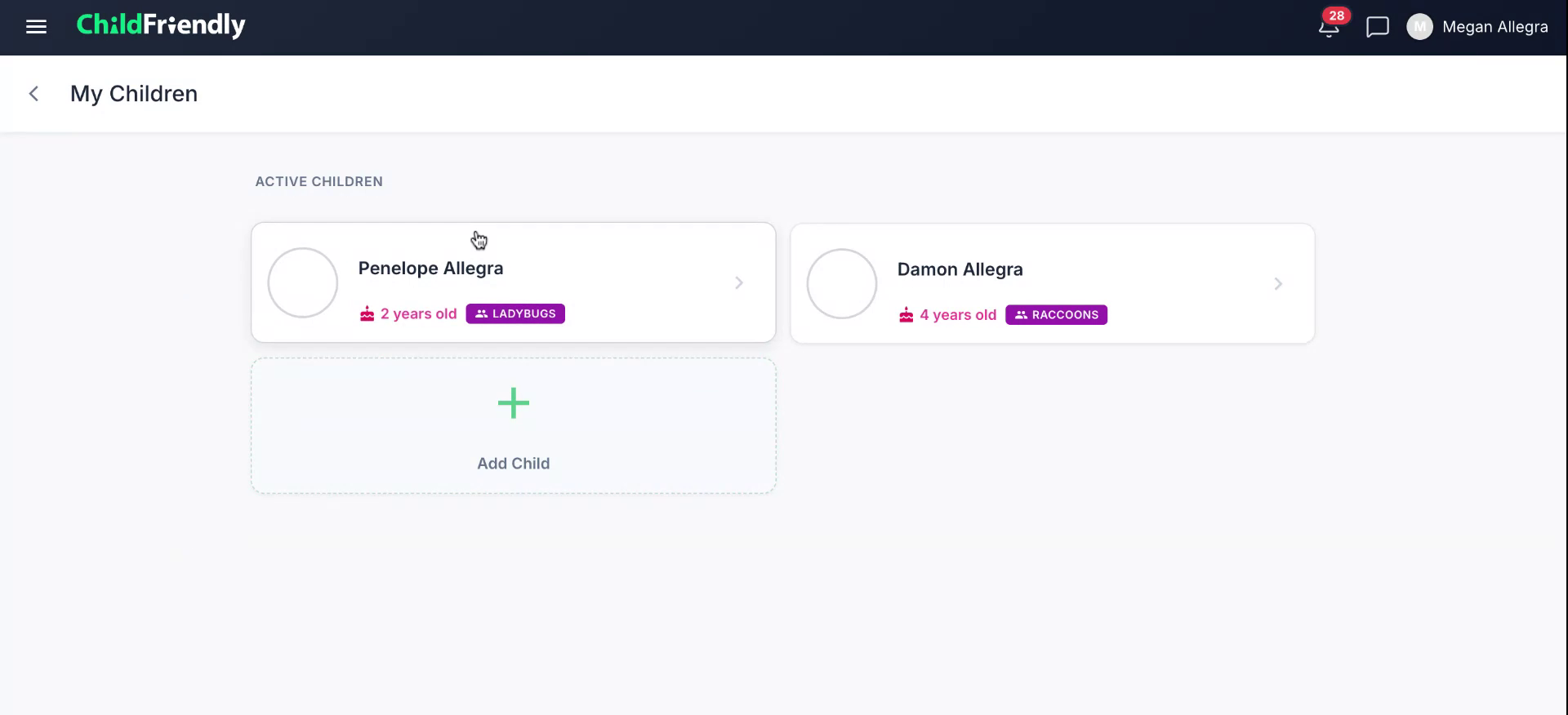Click the red 28 notification badge
The image size is (1568, 715).
[x=1336, y=16]
